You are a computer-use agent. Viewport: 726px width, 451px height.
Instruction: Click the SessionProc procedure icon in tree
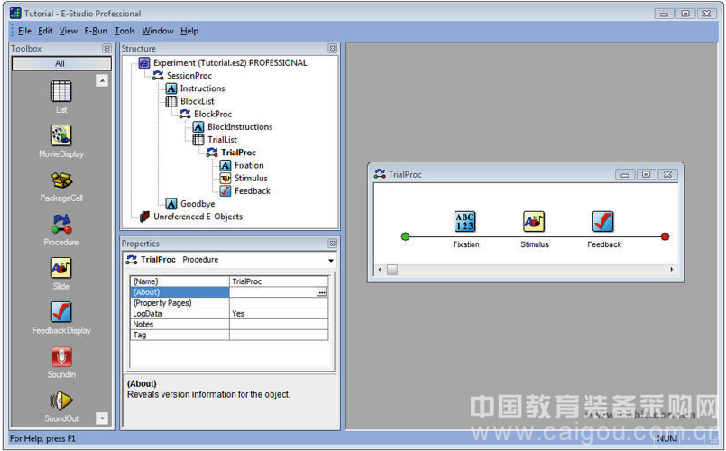[157, 75]
